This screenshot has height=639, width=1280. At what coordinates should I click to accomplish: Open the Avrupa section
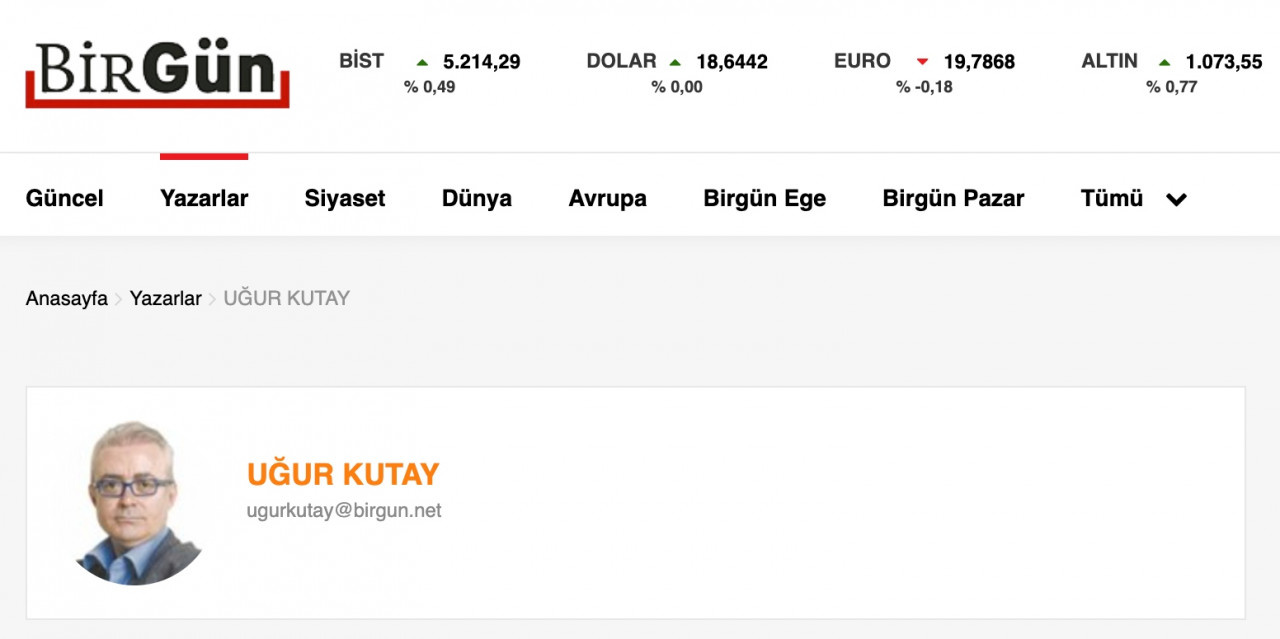608,198
